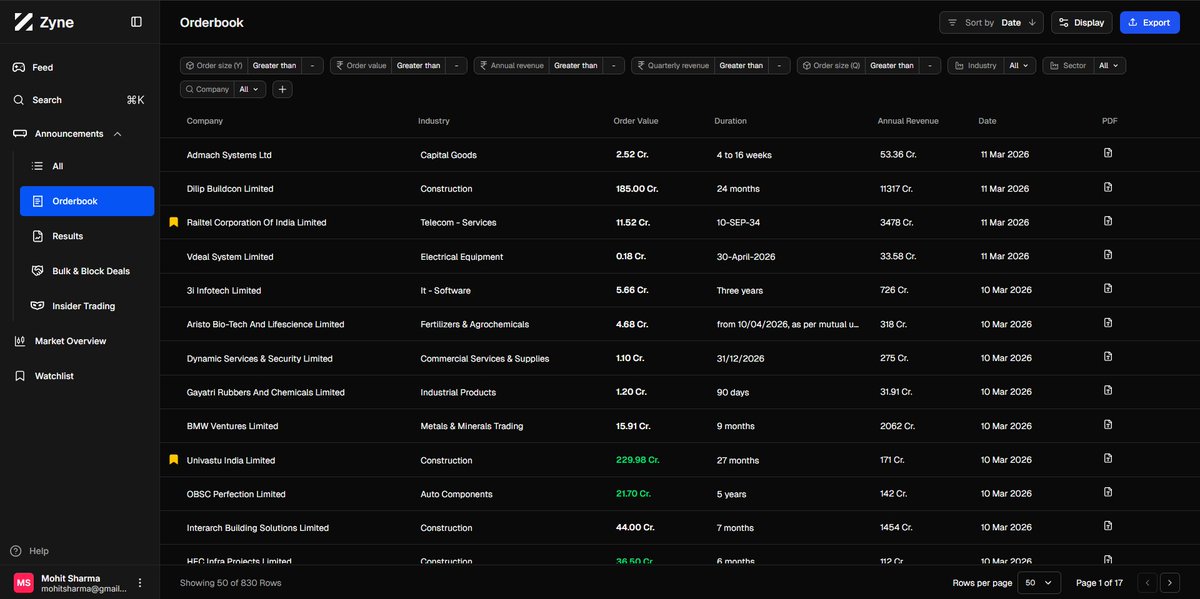Select All under Announcements
Image resolution: width=1200 pixels, height=599 pixels.
87,166
